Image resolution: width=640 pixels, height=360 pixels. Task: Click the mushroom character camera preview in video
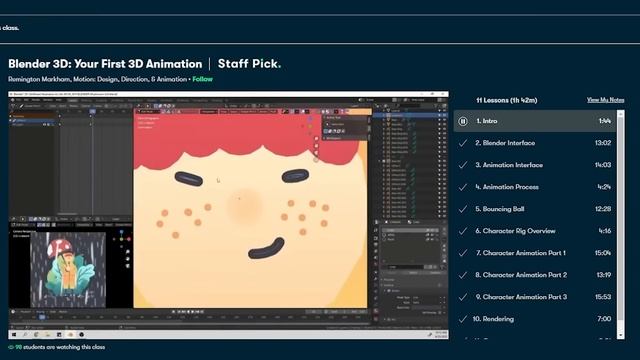click(x=68, y=270)
